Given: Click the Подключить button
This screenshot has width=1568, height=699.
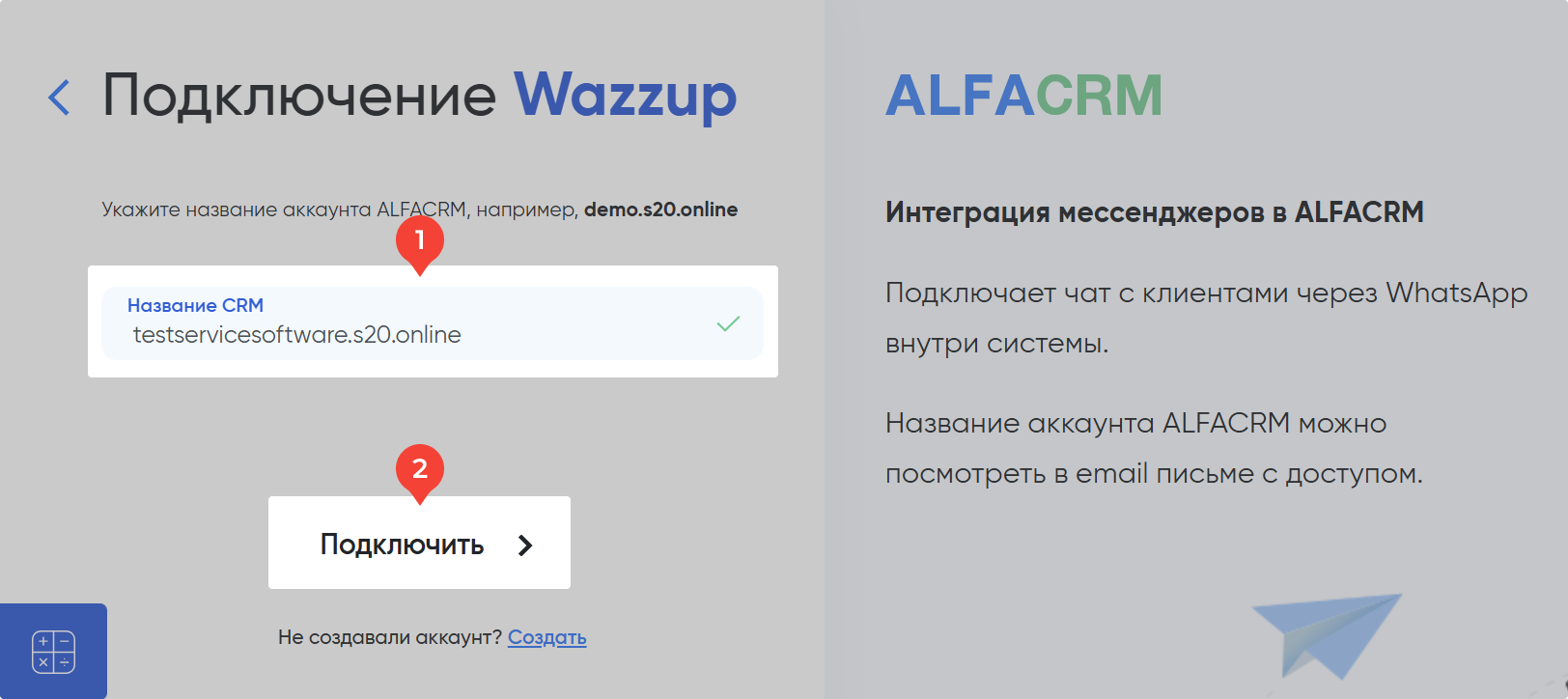Looking at the screenshot, I should (x=419, y=543).
